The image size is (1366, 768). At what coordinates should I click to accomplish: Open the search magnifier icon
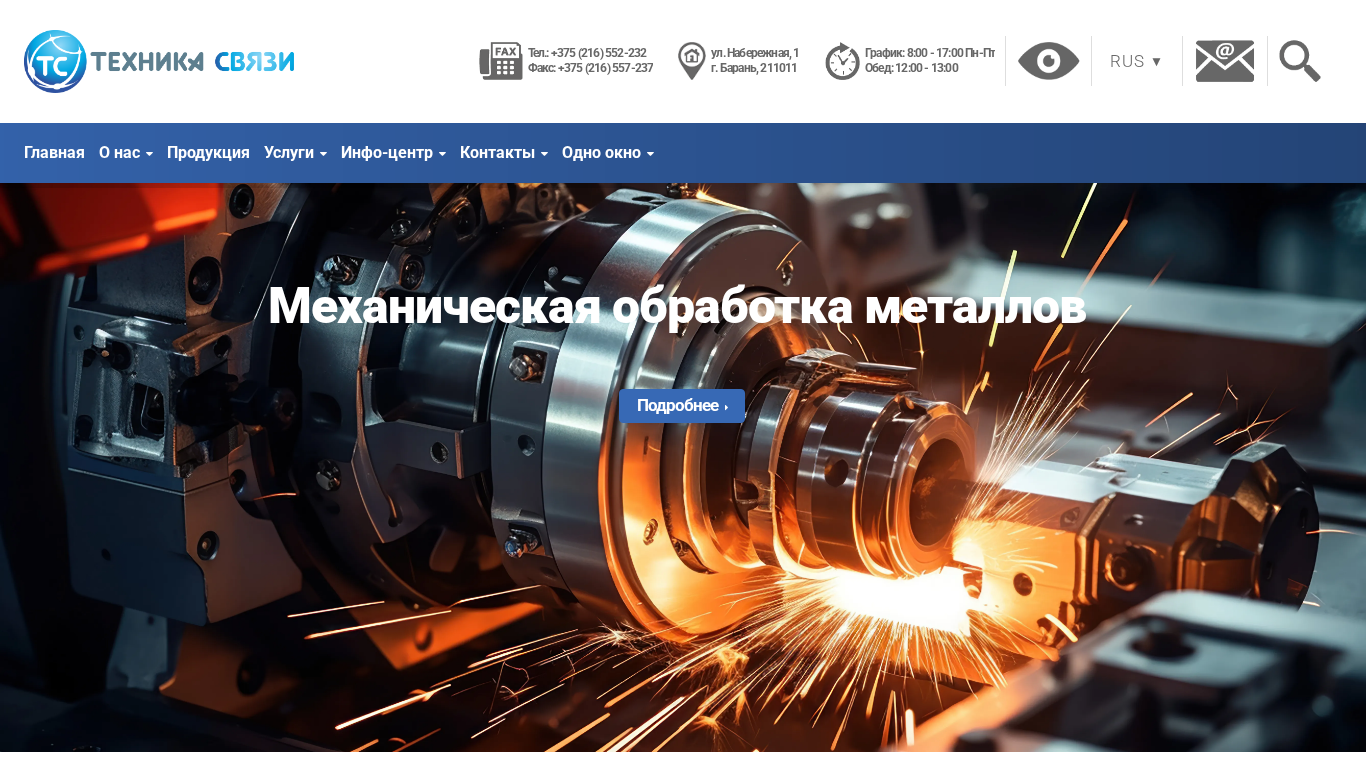[x=1300, y=61]
